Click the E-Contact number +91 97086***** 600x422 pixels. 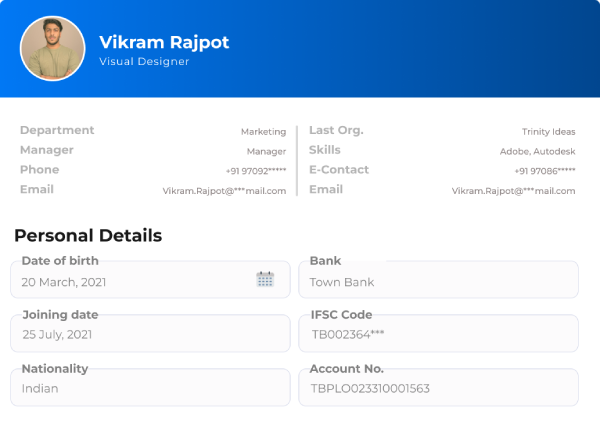pos(545,171)
